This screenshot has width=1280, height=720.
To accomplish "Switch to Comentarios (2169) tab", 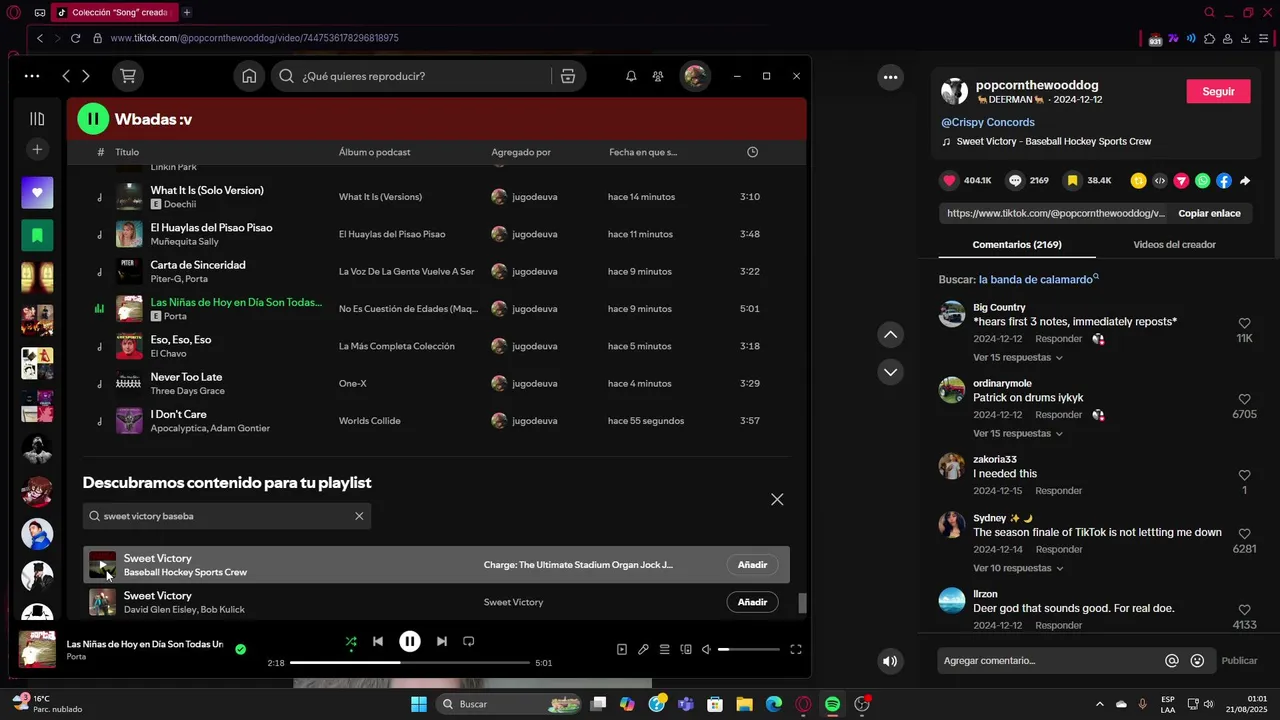I will click(1017, 245).
